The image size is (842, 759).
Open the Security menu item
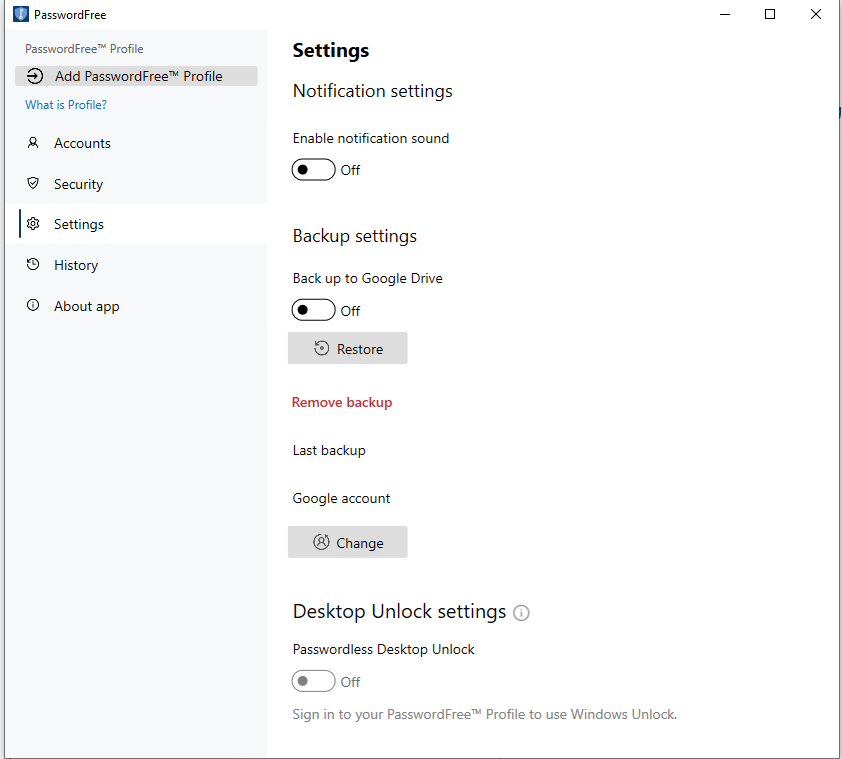coord(78,184)
